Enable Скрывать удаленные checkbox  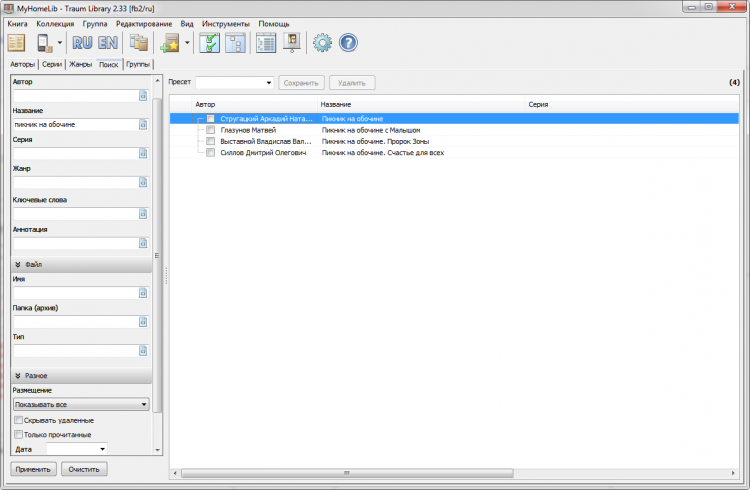click(x=19, y=420)
